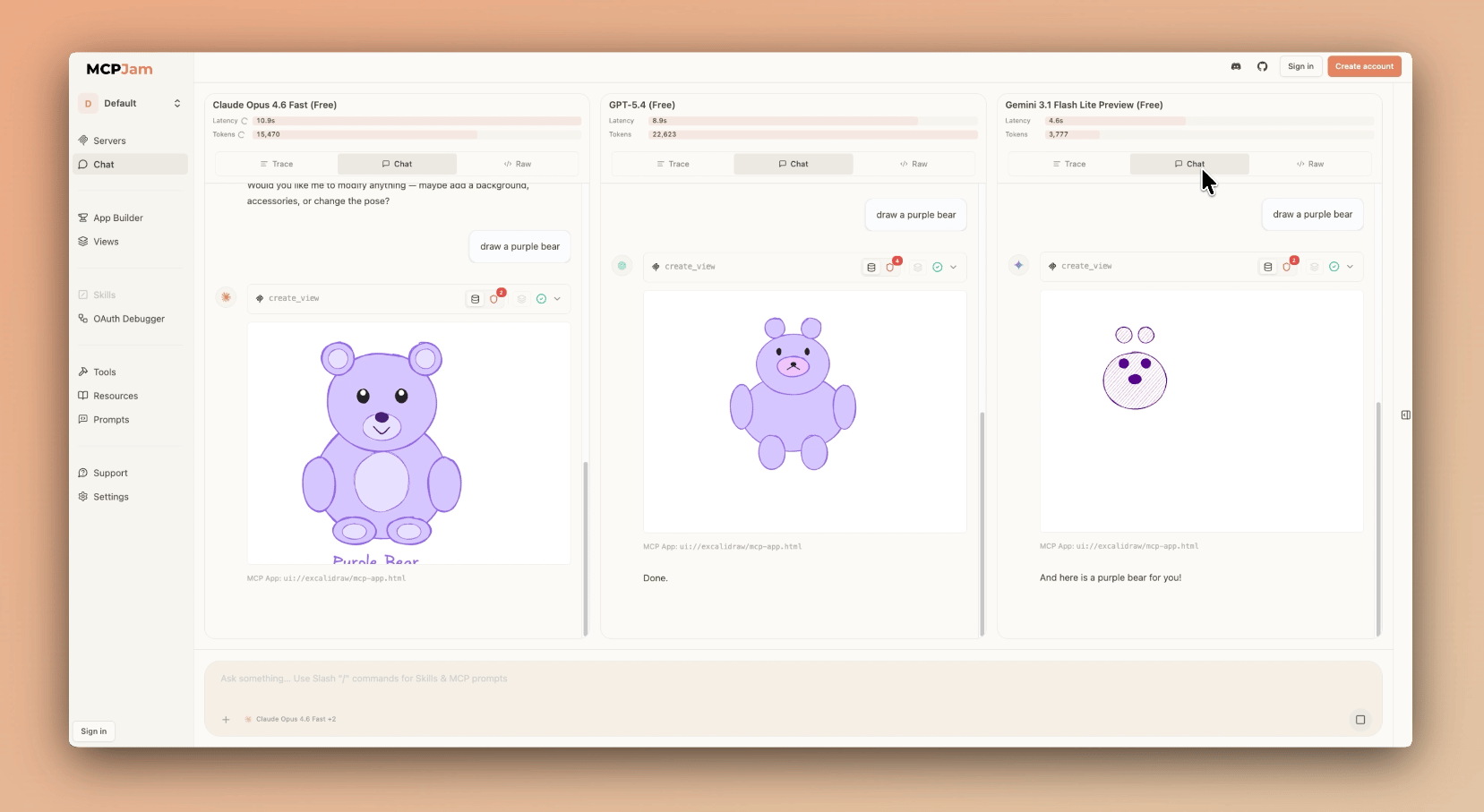The width and height of the screenshot is (1484, 812).
Task: Switch GPT-5.4 panel to Raw tab
Action: [914, 164]
